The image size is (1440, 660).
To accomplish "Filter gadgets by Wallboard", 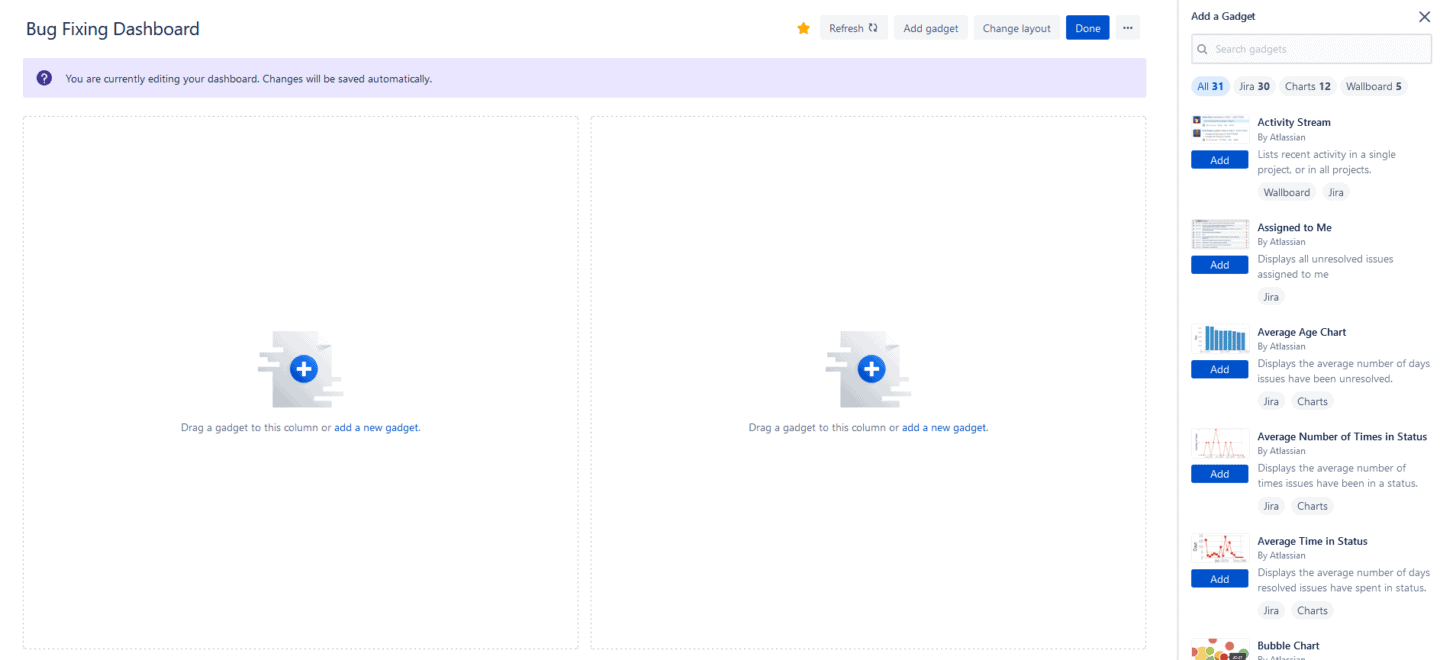I will pos(1374,86).
